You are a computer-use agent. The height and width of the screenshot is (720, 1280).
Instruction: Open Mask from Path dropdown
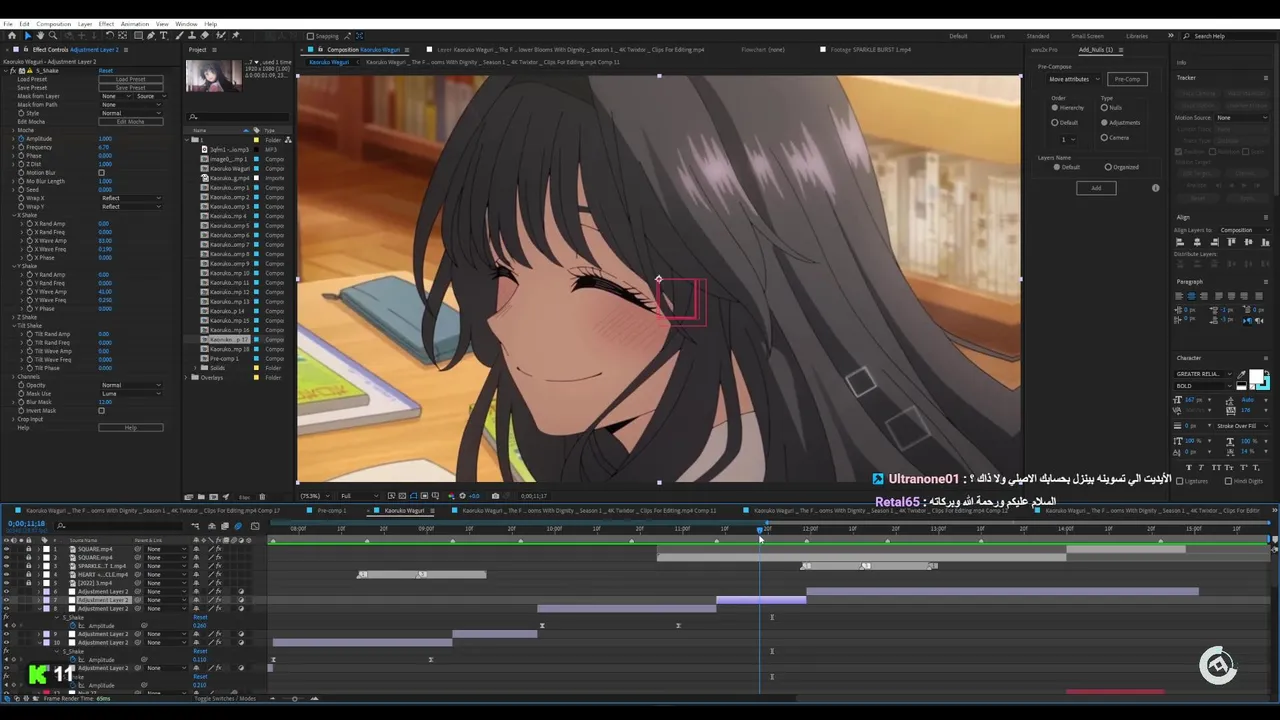(131, 105)
